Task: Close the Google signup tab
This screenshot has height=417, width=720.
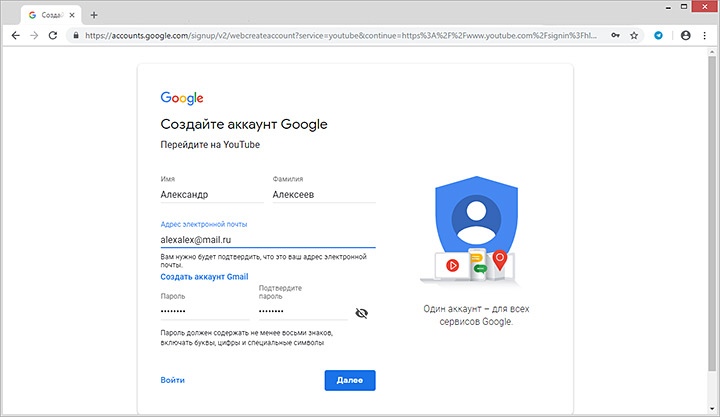Action: click(72, 15)
